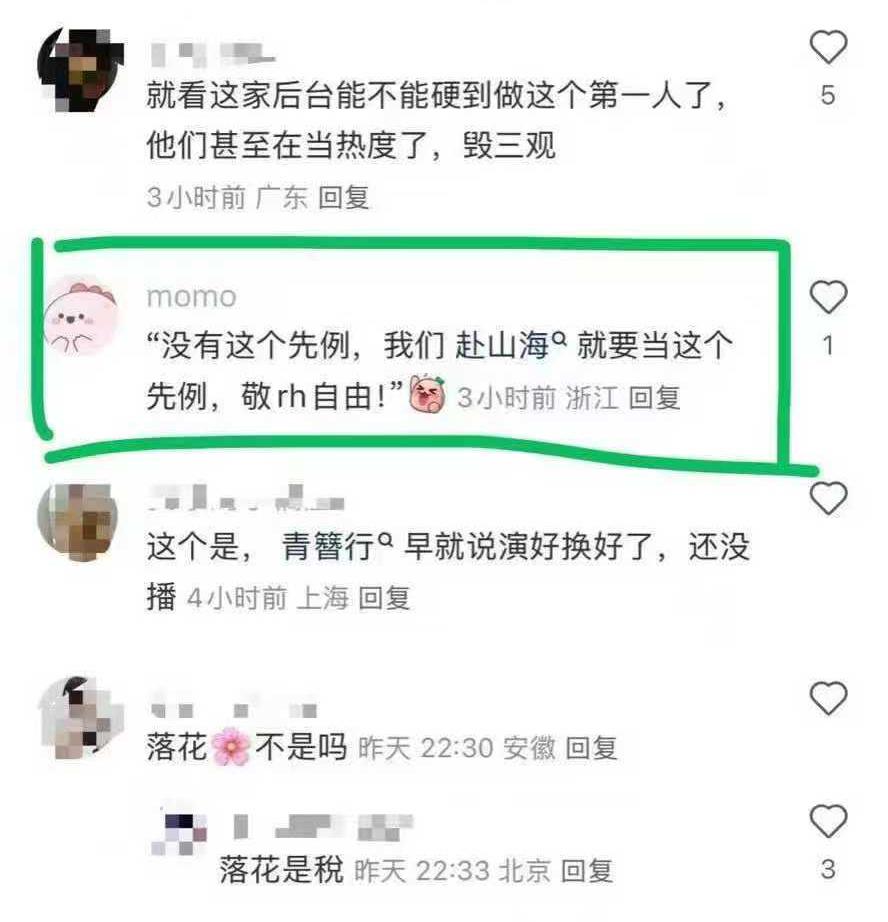Open pixelated avatar of top commenter

(81, 69)
